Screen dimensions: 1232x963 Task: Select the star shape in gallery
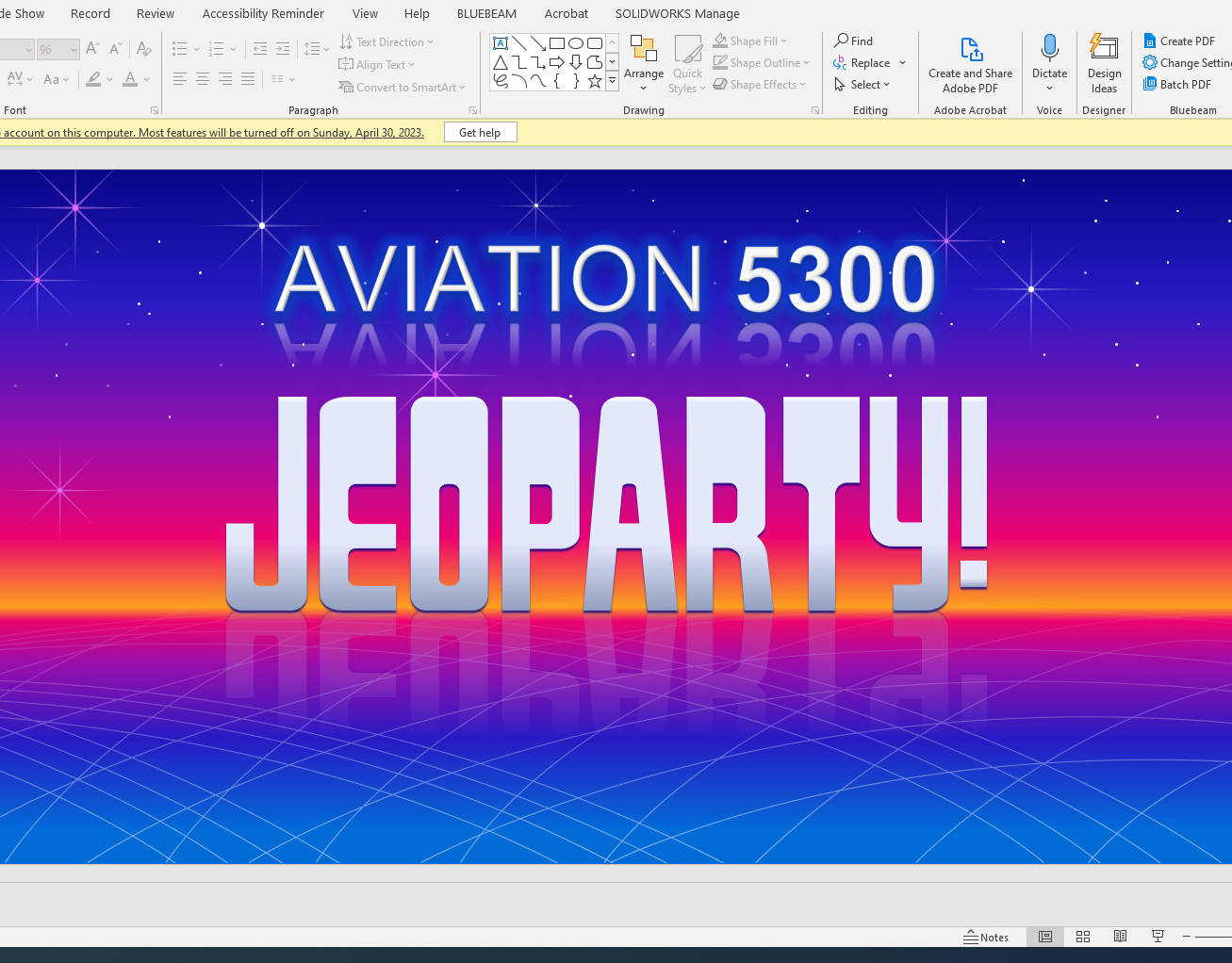pyautogui.click(x=595, y=81)
